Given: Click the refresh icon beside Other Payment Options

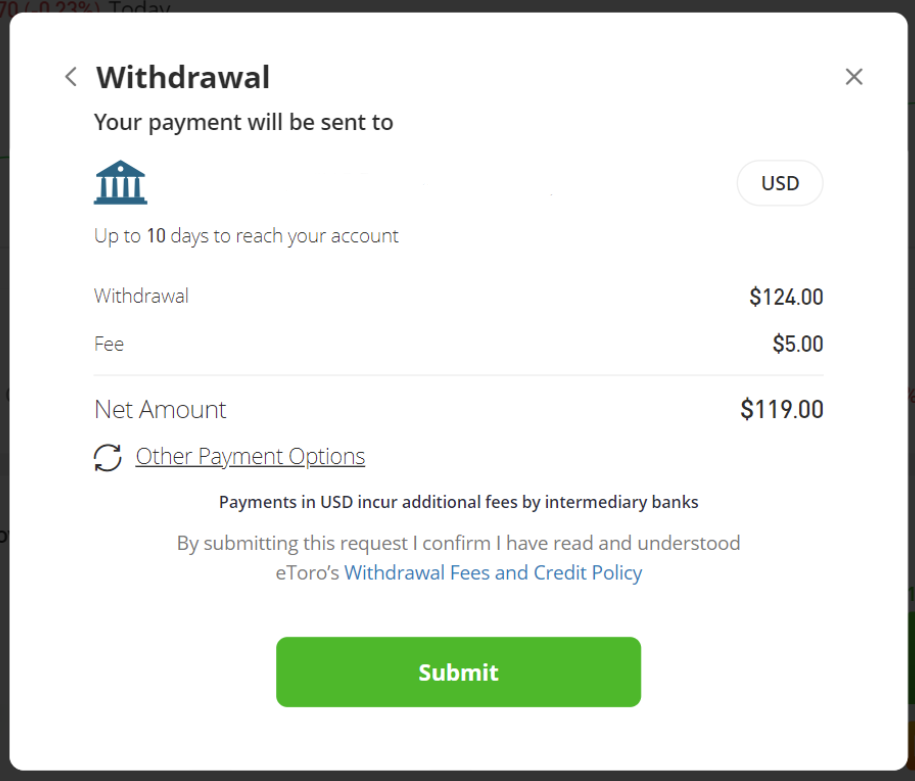Looking at the screenshot, I should coord(108,457).
